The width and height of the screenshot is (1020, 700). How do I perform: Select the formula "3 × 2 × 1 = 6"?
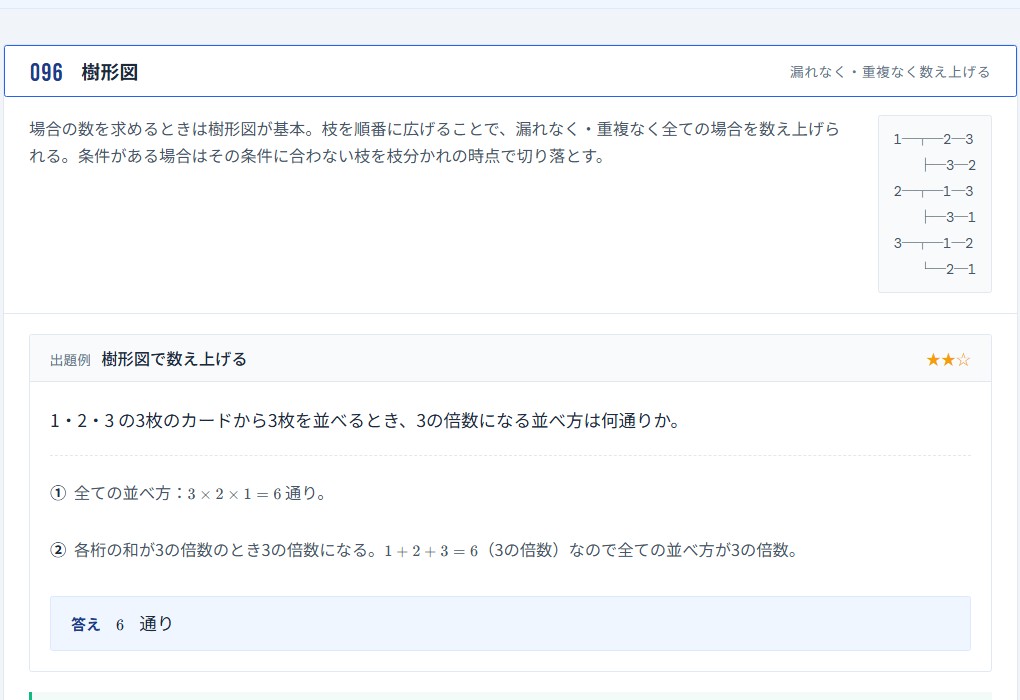(234, 494)
